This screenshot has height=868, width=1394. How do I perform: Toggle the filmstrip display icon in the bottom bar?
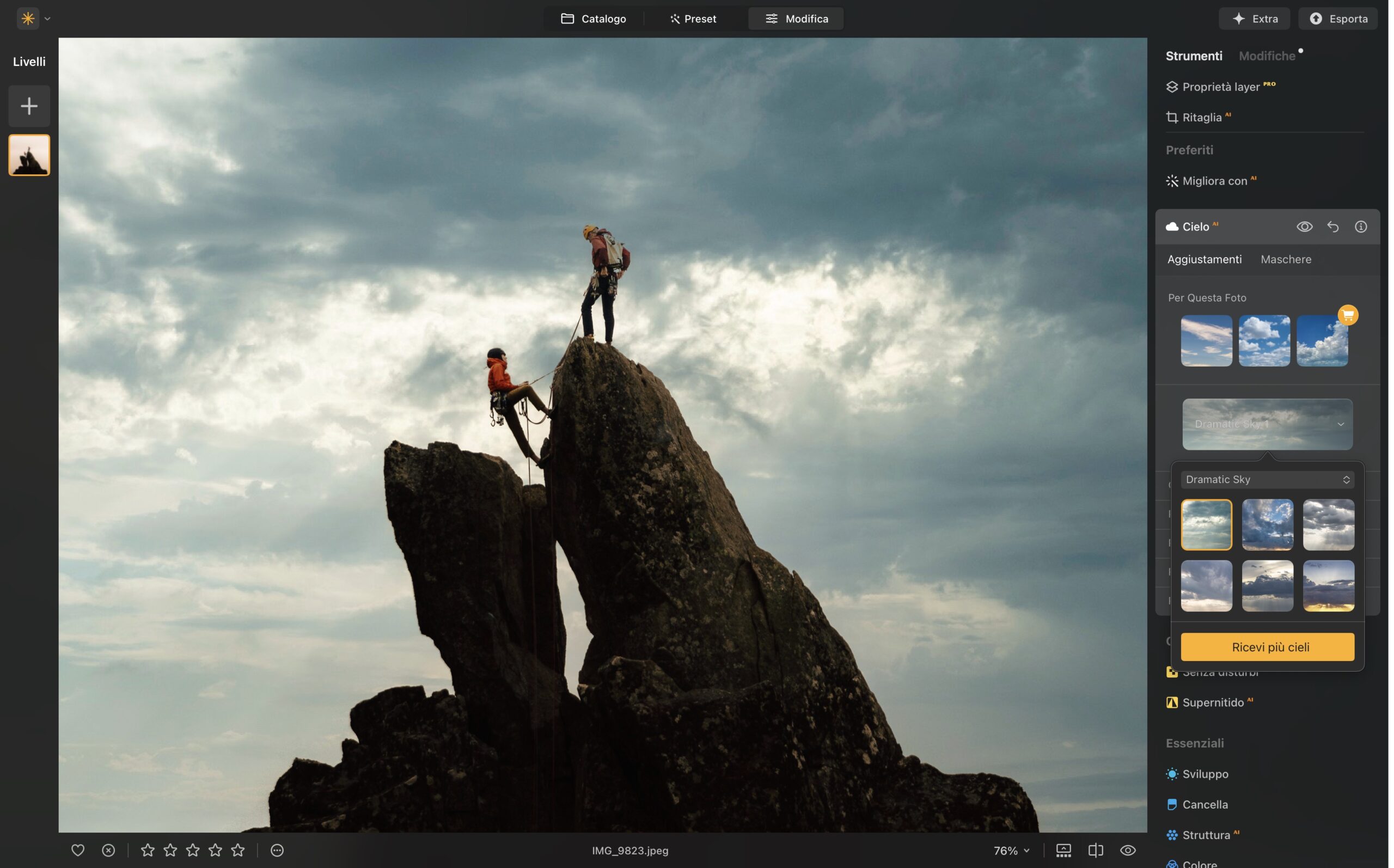point(1063,850)
